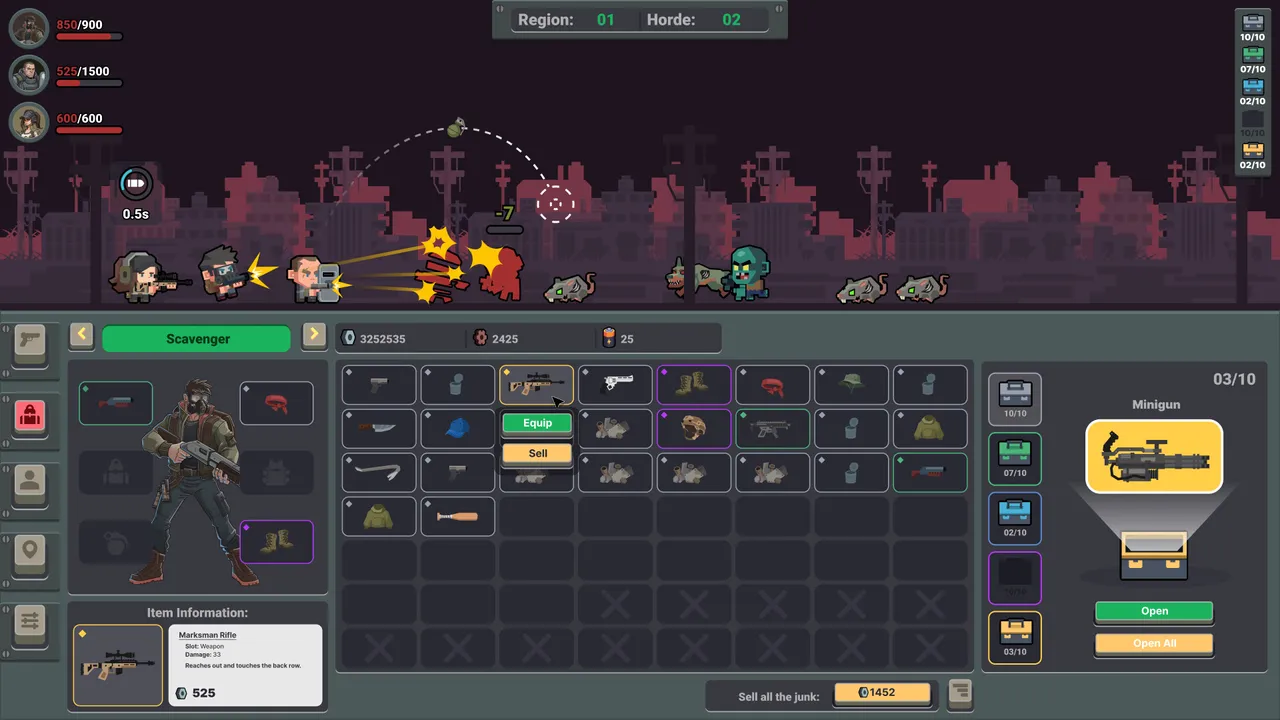Select the green-bordered submachine gun item
1280x720 pixels.
coord(773,429)
